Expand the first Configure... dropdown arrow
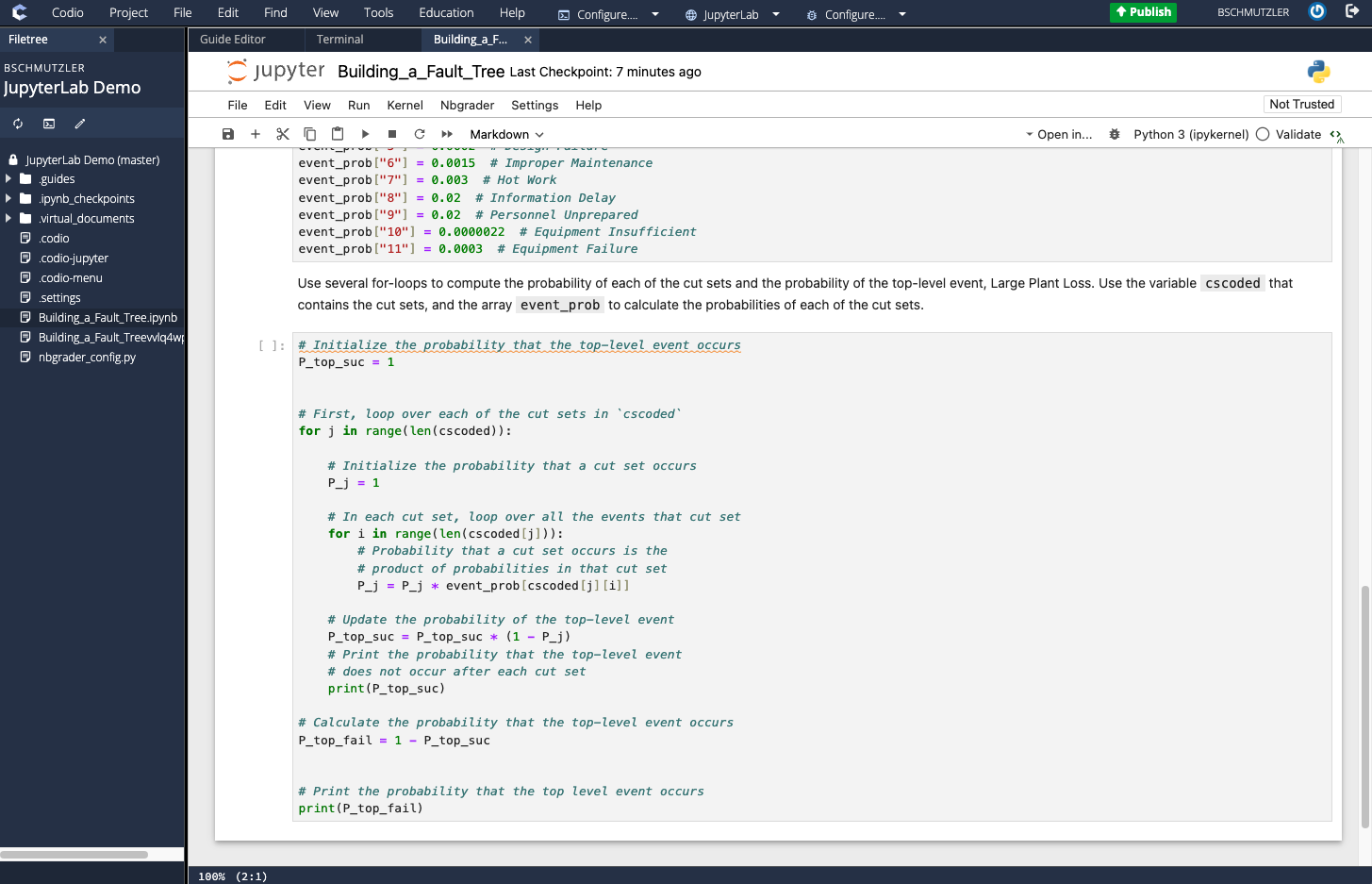Screen dimensions: 1372x884 coord(655,14)
